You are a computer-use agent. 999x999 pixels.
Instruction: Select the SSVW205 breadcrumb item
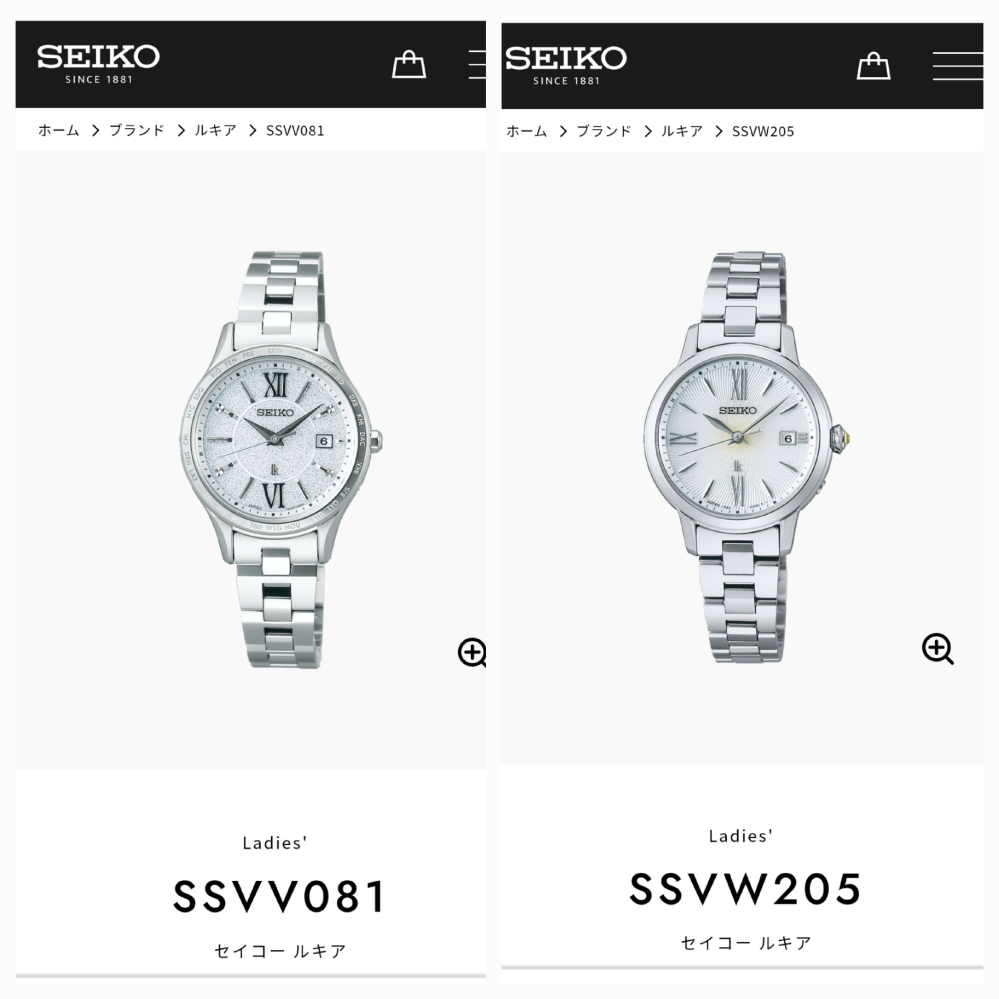pyautogui.click(x=763, y=131)
